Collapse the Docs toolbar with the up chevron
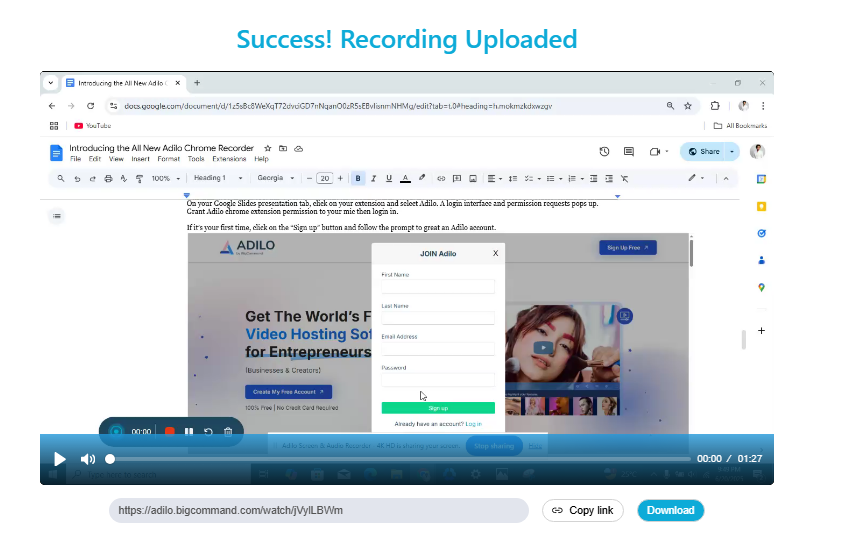Screen dimensions: 848x544 point(726,178)
